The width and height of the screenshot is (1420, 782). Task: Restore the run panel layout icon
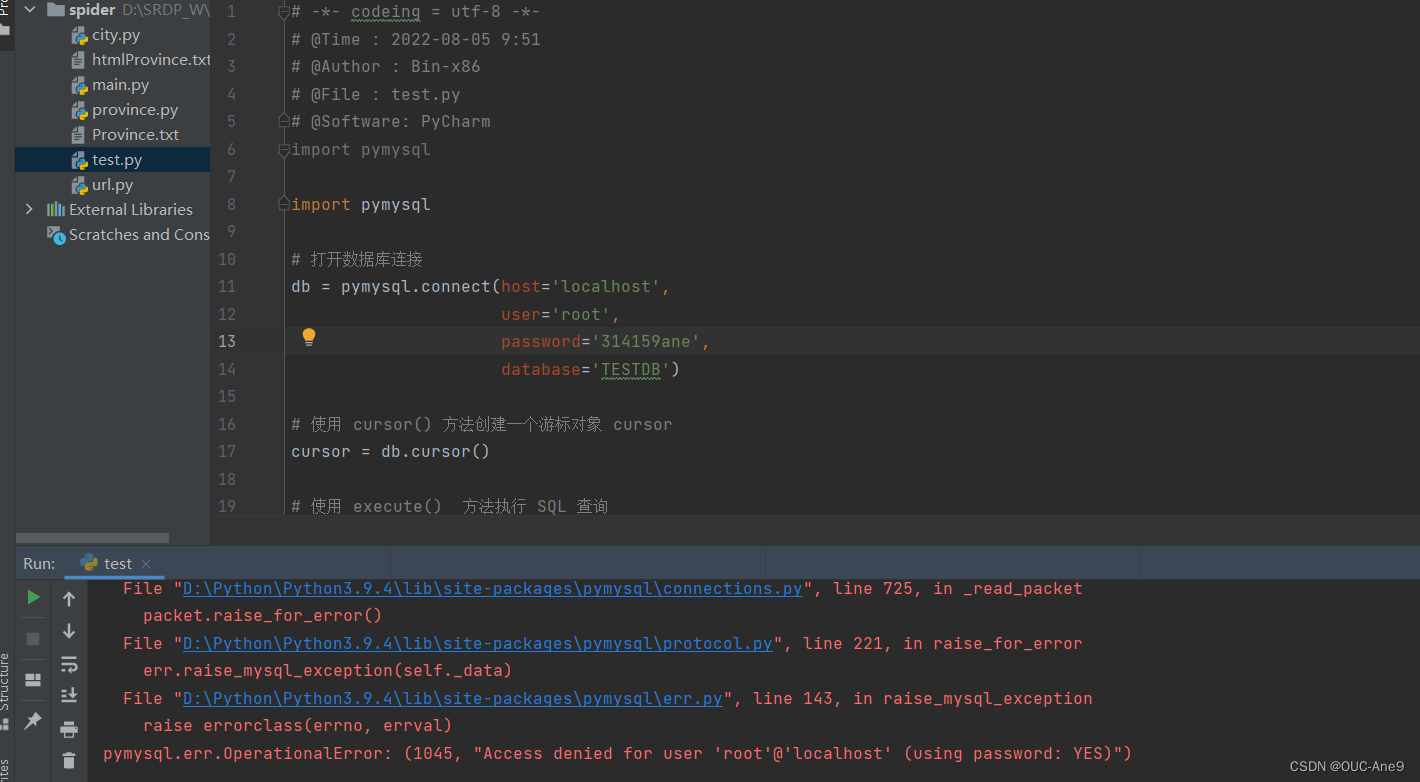coord(33,680)
